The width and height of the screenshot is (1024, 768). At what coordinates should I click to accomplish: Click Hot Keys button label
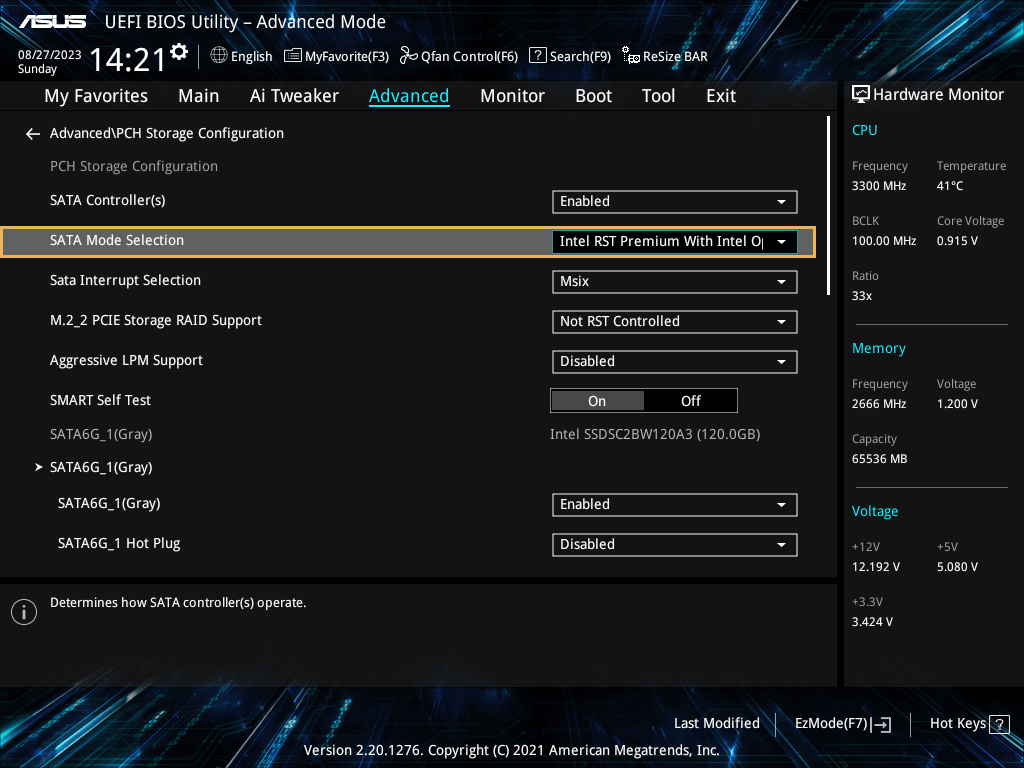pyautogui.click(x=957, y=724)
